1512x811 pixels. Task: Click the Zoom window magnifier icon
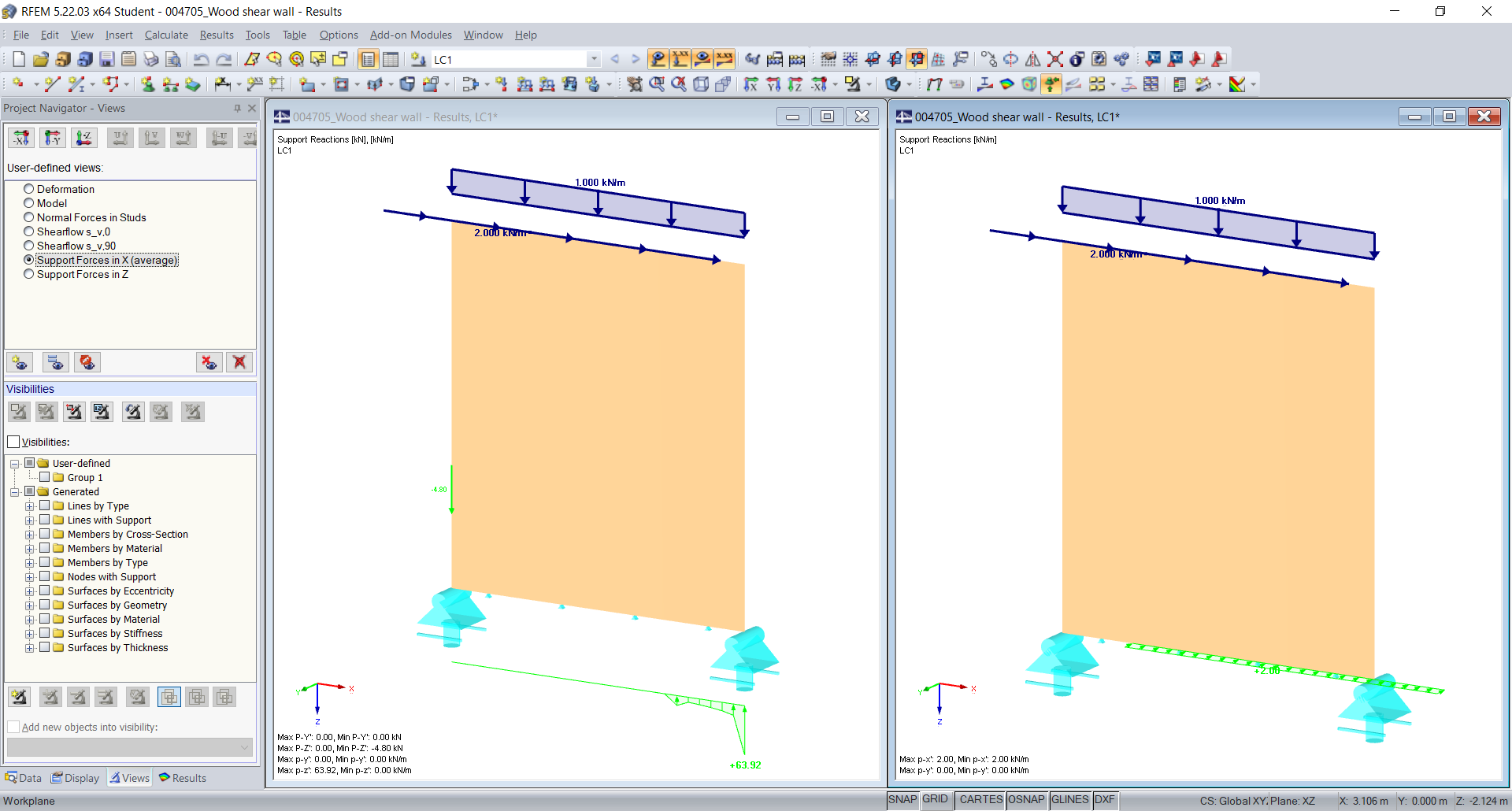pyautogui.click(x=657, y=84)
